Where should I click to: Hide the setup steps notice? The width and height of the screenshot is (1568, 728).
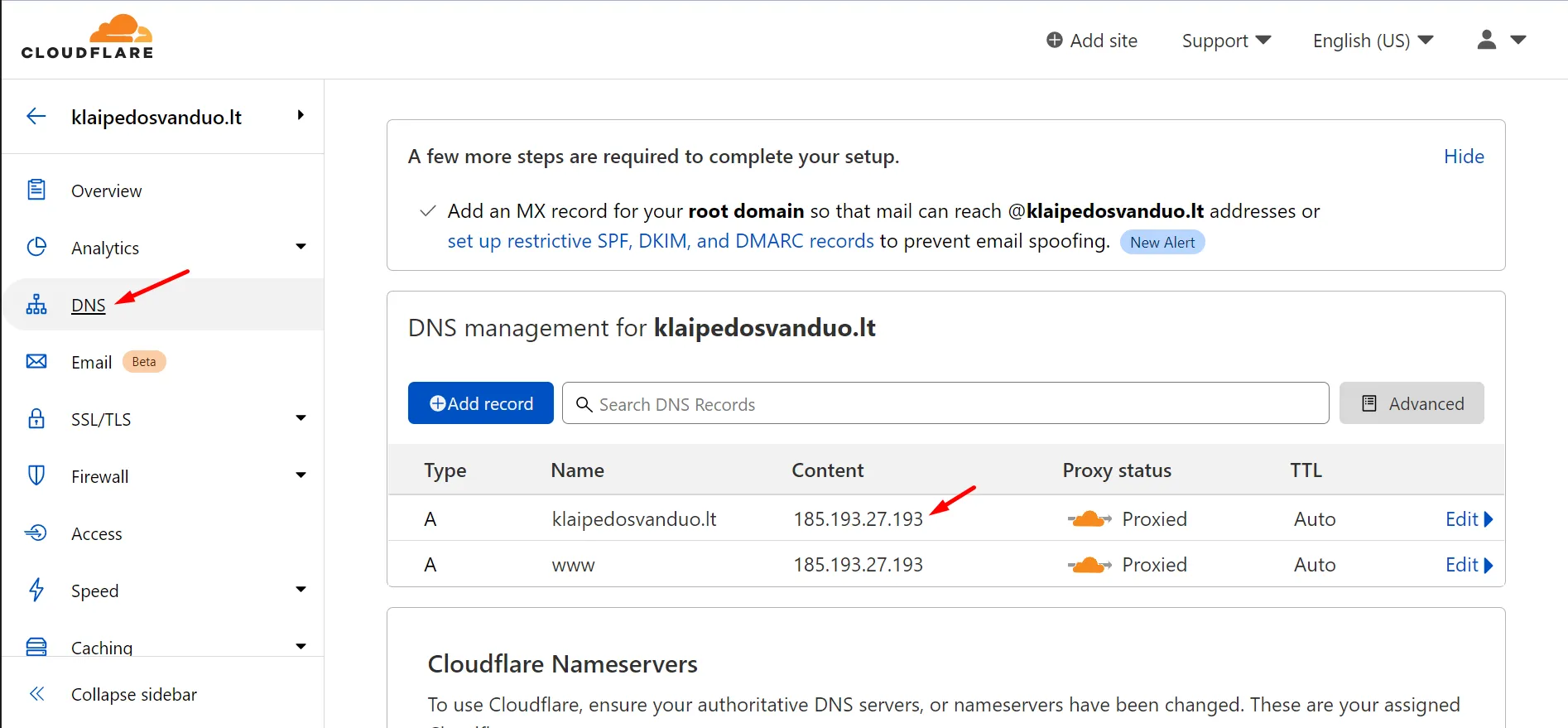(x=1464, y=157)
